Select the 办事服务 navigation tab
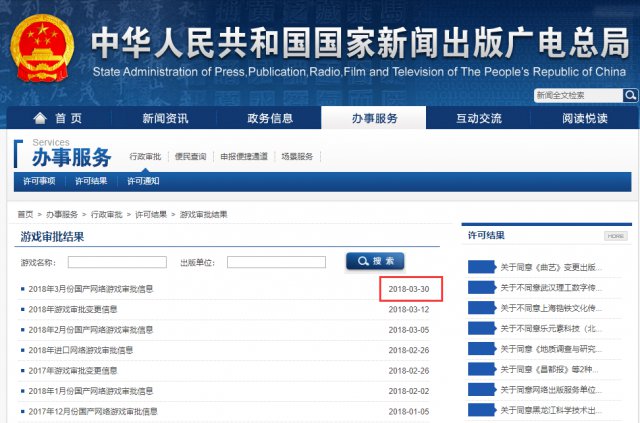 point(374,118)
